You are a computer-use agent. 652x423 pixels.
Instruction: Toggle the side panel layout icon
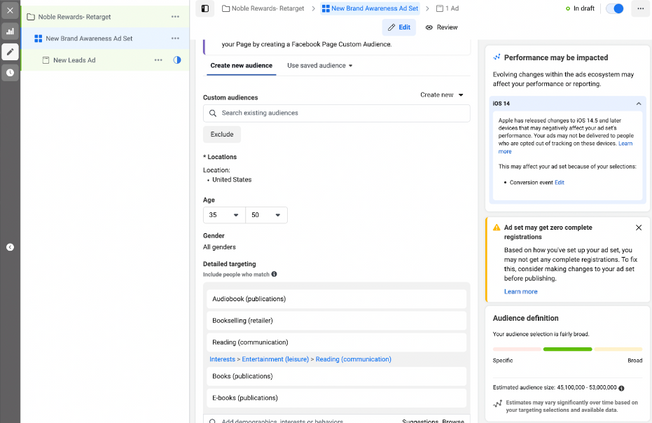205,8
